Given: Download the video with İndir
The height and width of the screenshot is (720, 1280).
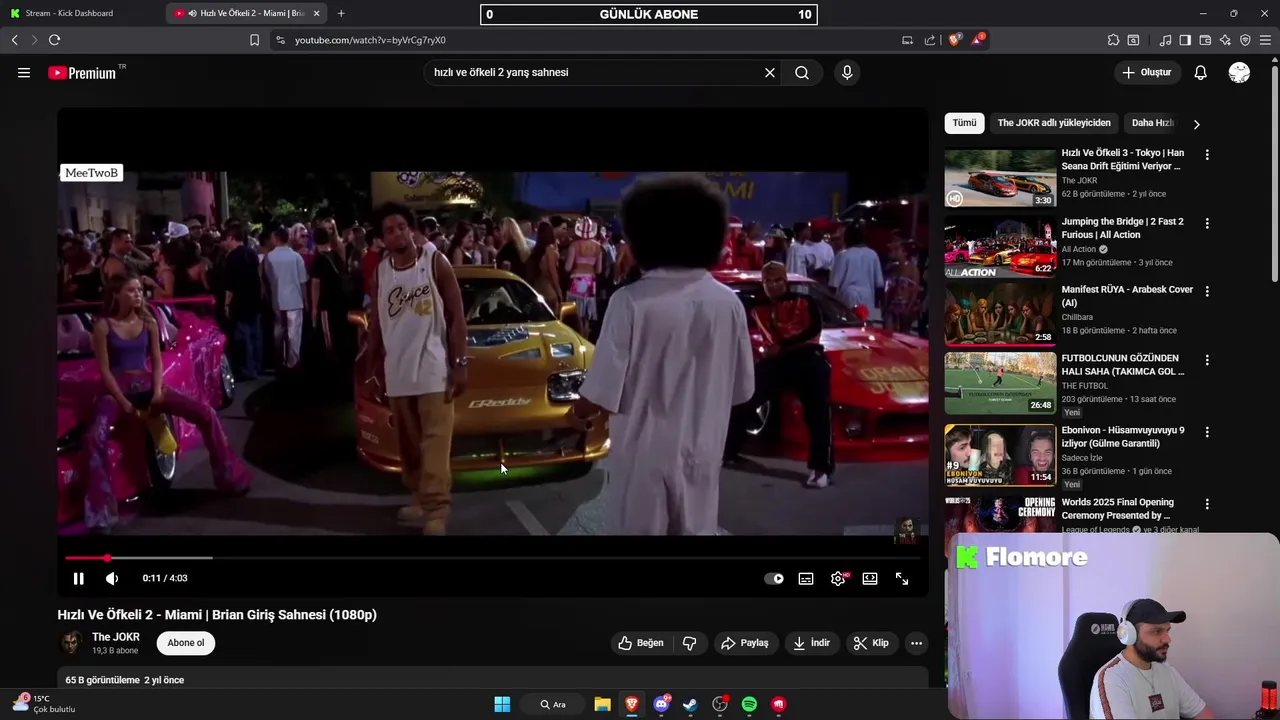Looking at the screenshot, I should tap(812, 643).
